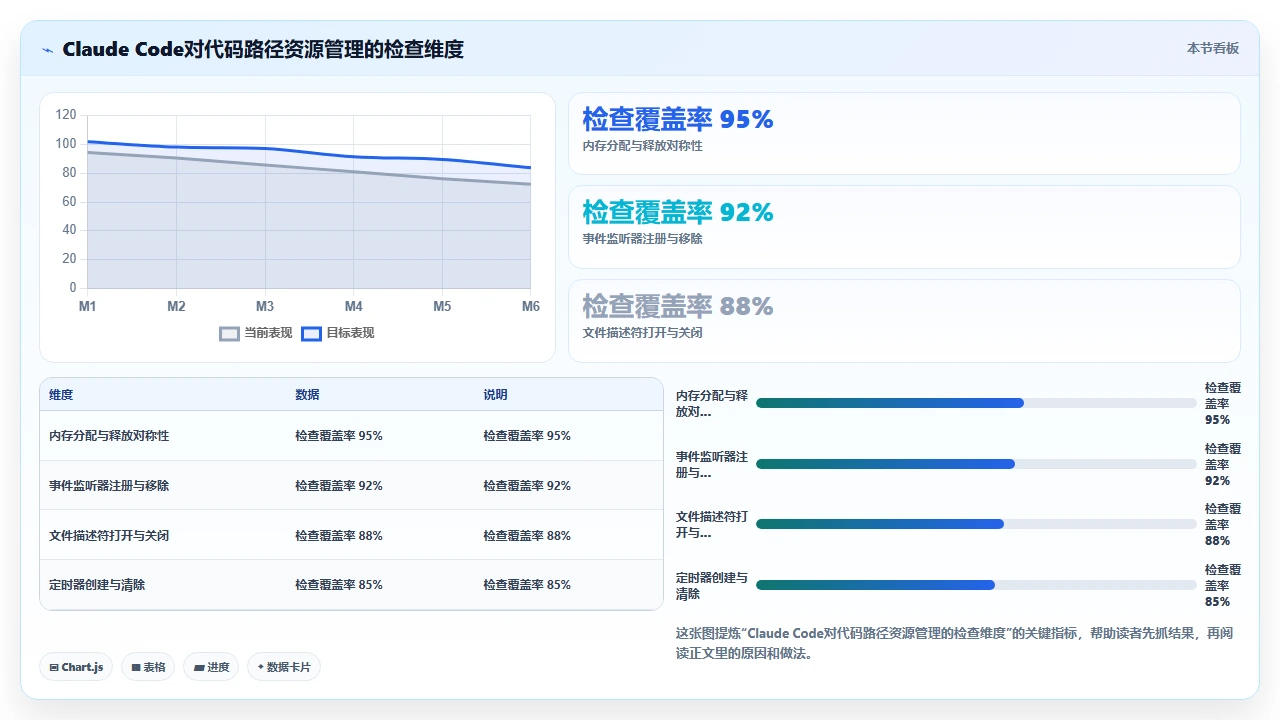Viewport: 1280px width, 720px height.
Task: Click the star icon in 数据卡片 chip
Action: 260,667
